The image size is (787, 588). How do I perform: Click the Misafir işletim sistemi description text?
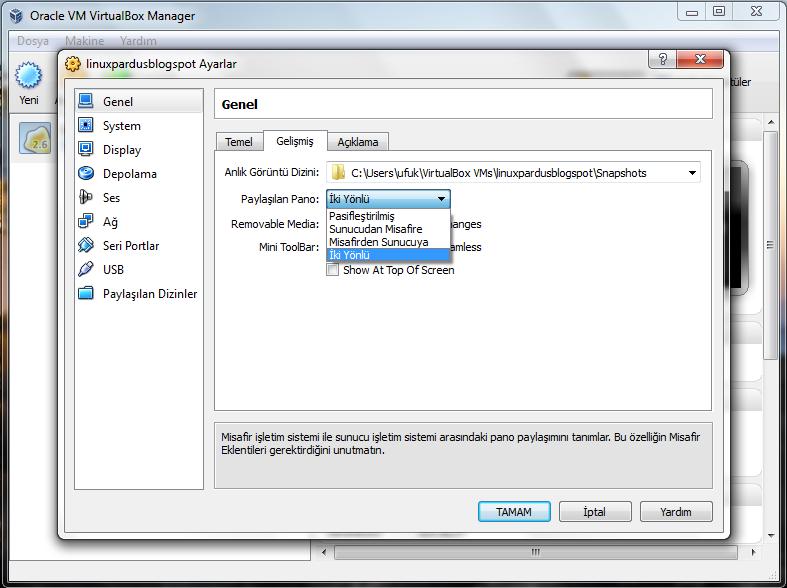(x=460, y=444)
